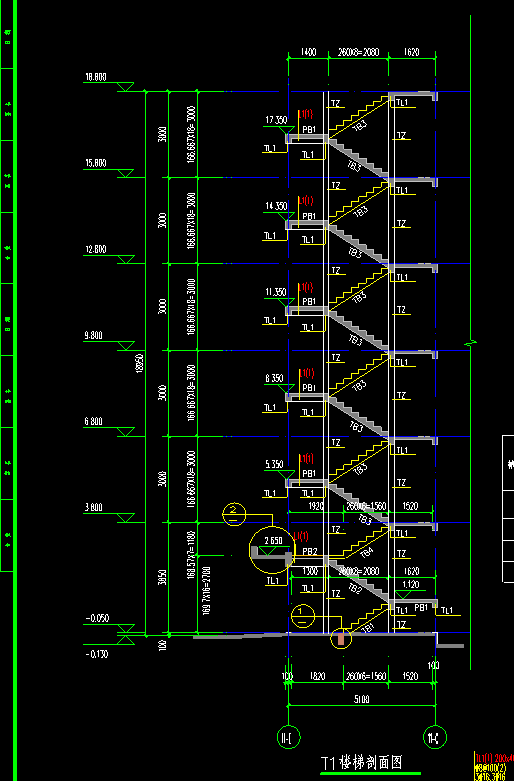Screen dimensions: 514x781
Task: Select the PB1 label beside the 17.350 elevation
Action: tap(309, 130)
